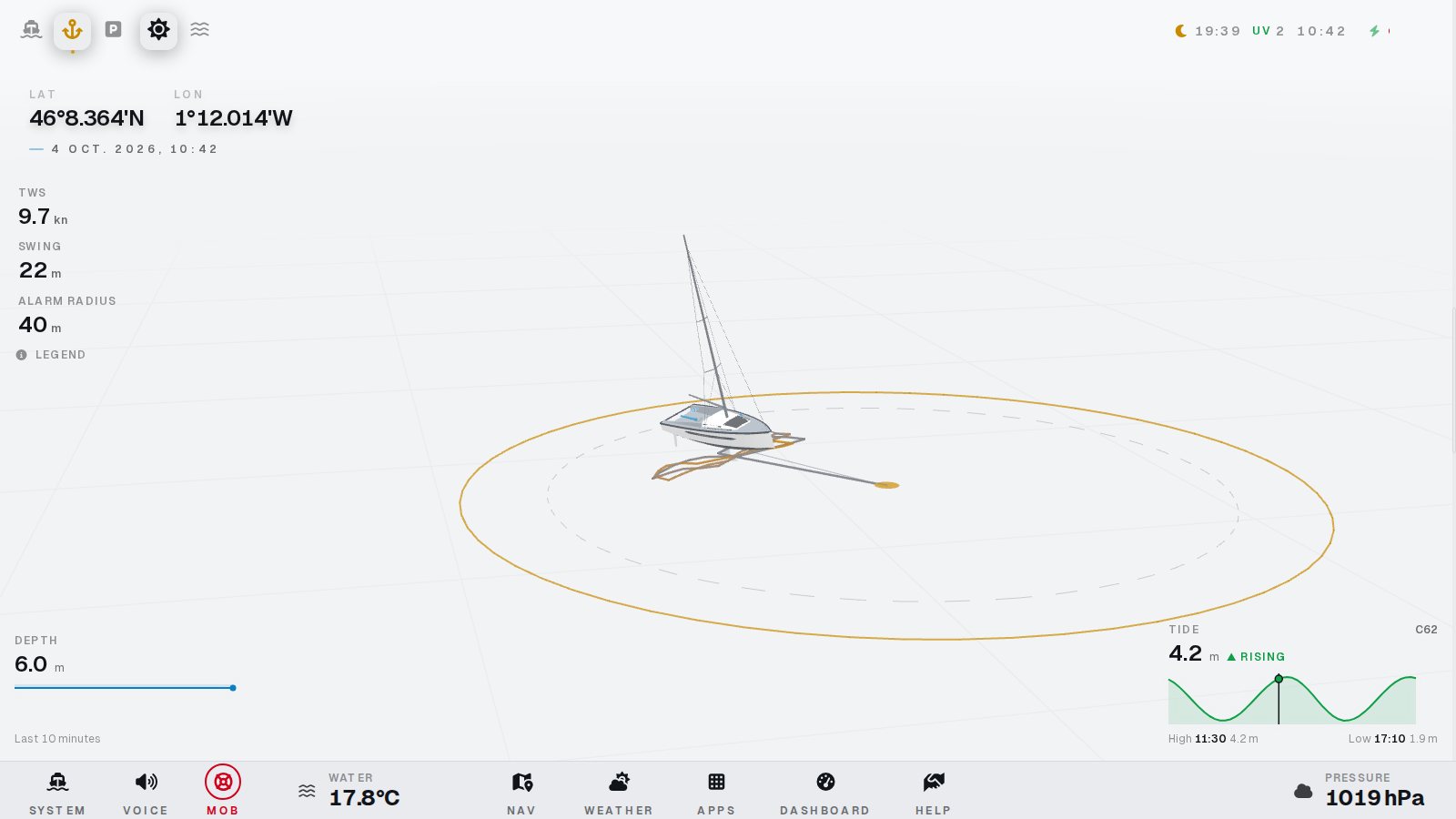Viewport: 1456px width, 819px height.
Task: Click the depth history graph line
Action: point(126,688)
